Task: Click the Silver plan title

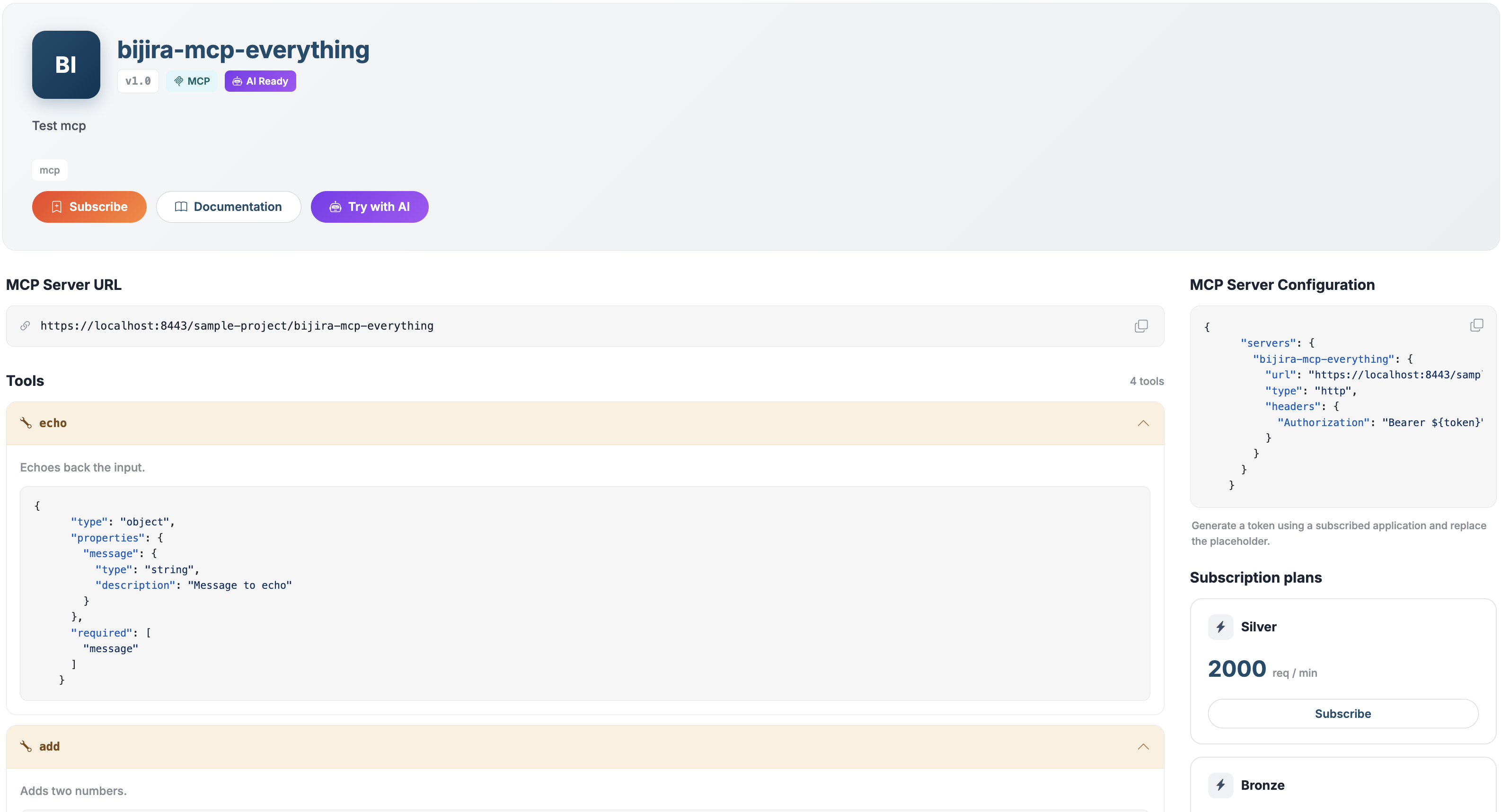Action: point(1259,627)
